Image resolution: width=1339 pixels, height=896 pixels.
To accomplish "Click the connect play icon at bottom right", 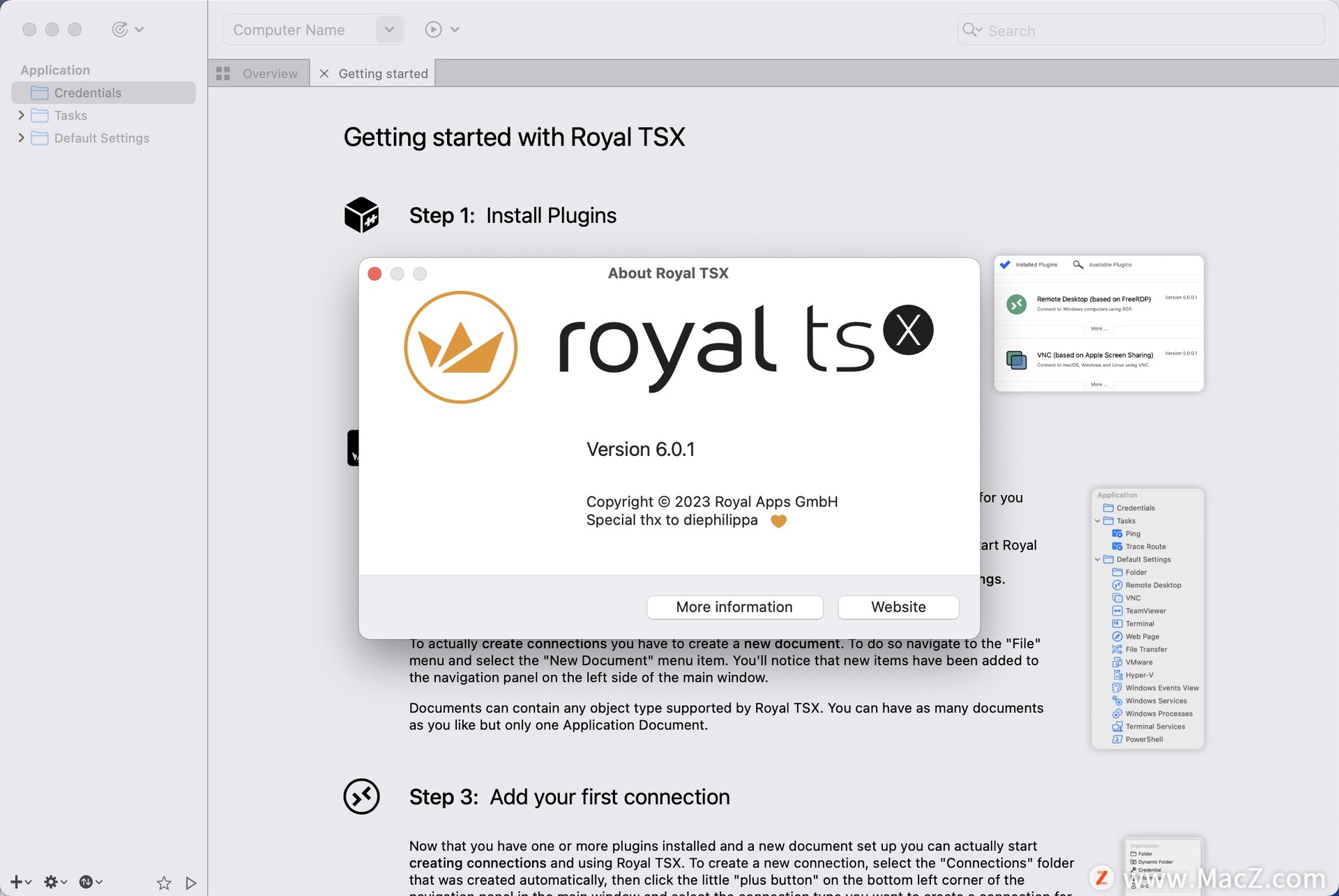I will click(x=191, y=881).
